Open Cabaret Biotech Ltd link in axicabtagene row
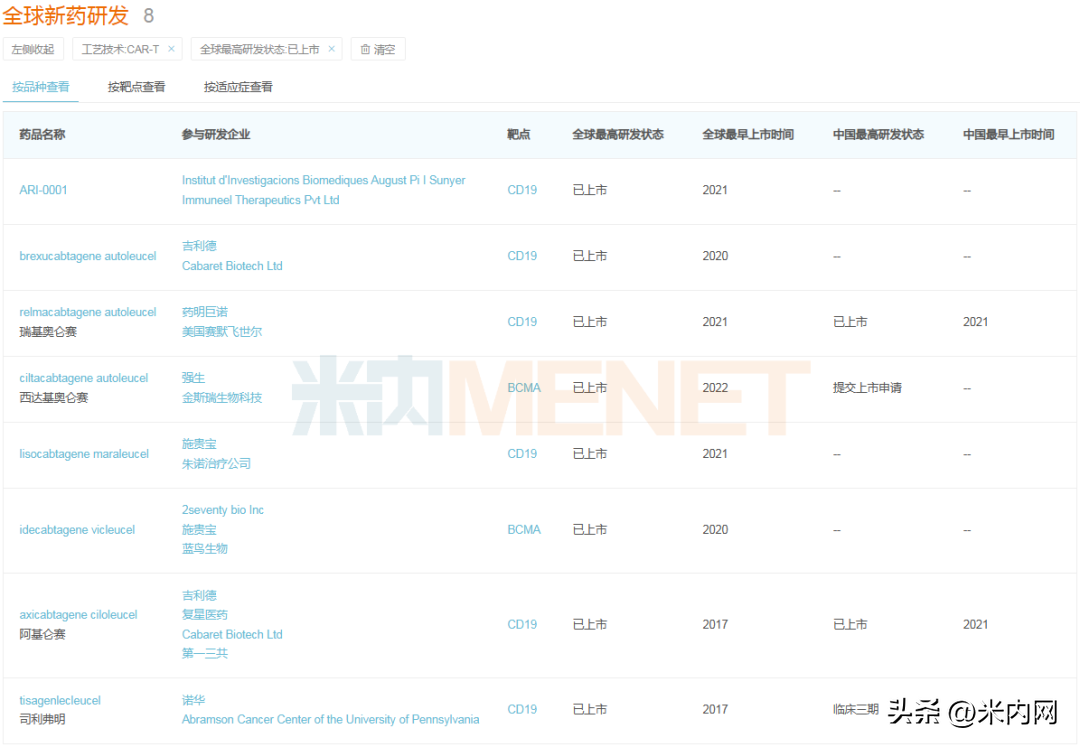 (232, 634)
